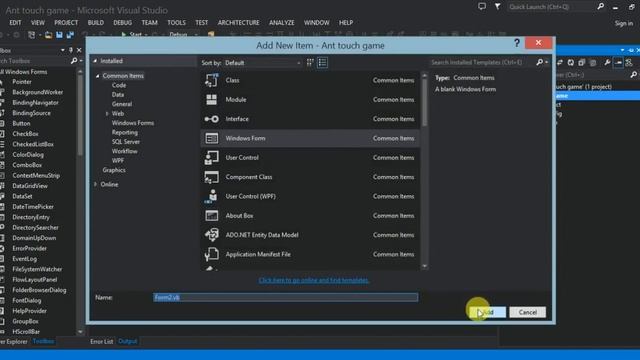
Task: Open the ARCHITECTURE menu
Action: pos(238,22)
